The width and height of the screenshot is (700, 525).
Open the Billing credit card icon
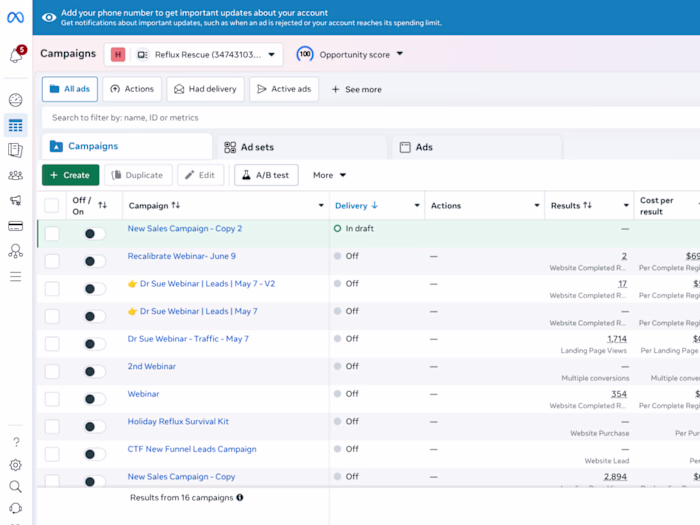point(16,226)
